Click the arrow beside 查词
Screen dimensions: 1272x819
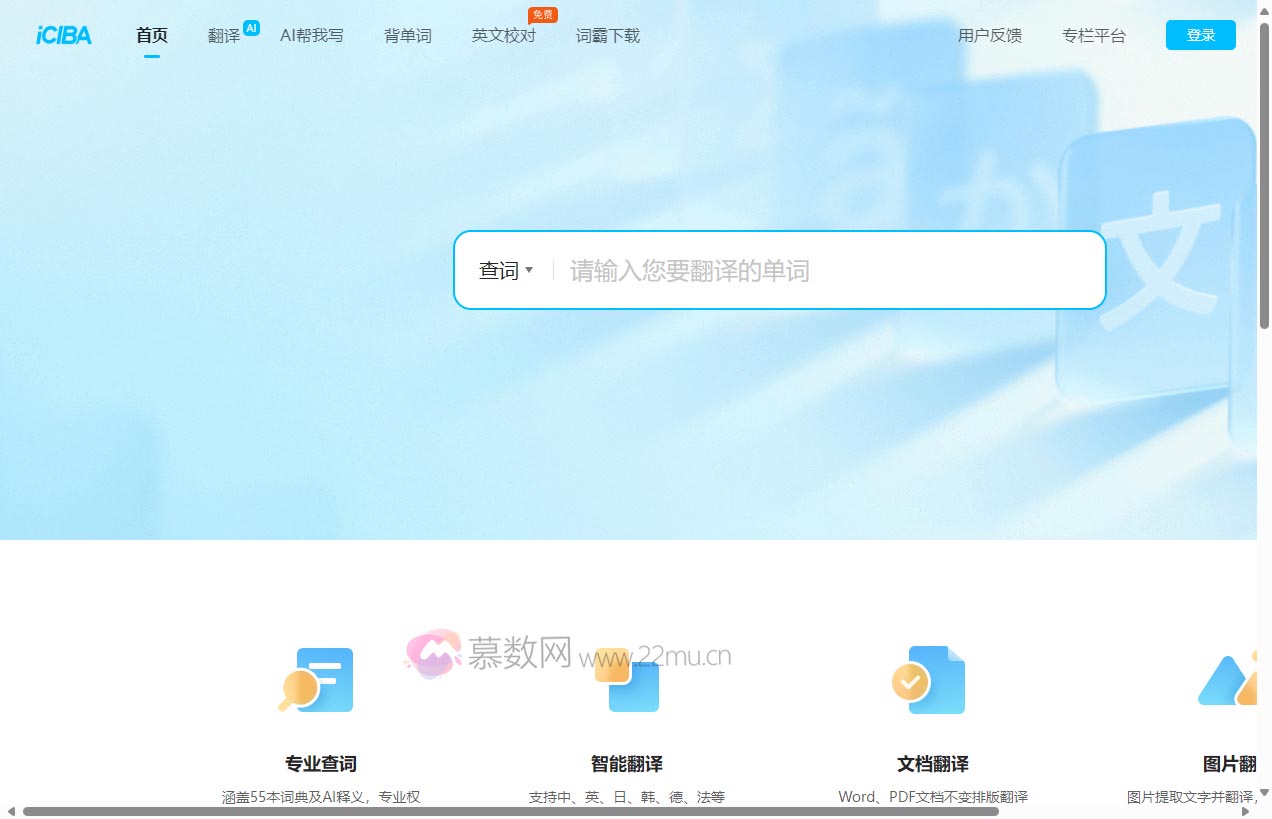[529, 270]
